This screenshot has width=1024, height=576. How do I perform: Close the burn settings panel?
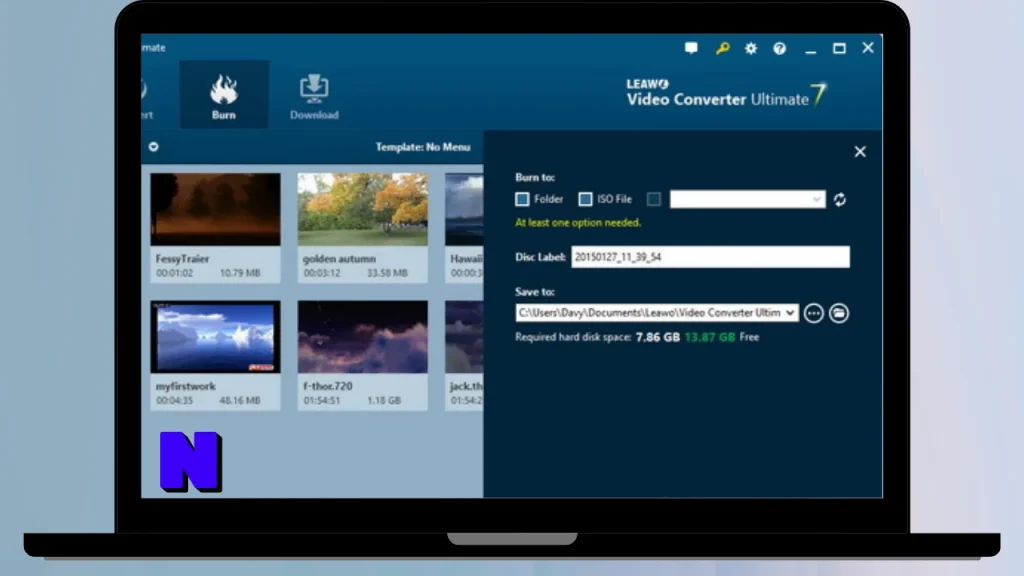tap(860, 152)
